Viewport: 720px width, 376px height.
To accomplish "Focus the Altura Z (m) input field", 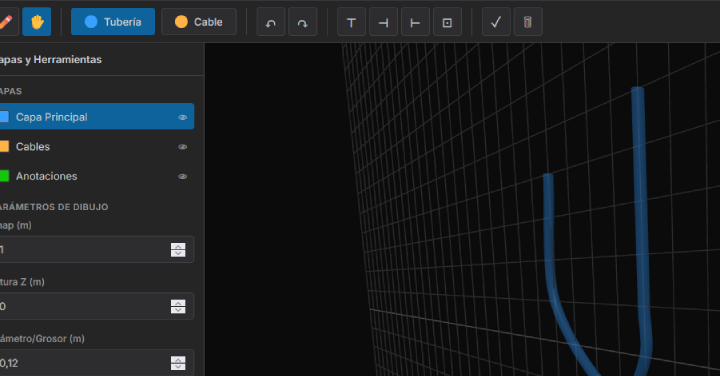I will [96, 306].
